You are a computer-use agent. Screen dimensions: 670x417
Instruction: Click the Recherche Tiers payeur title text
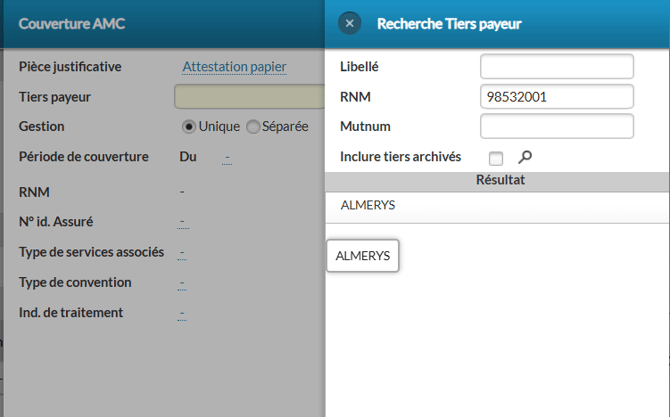pyautogui.click(x=449, y=23)
